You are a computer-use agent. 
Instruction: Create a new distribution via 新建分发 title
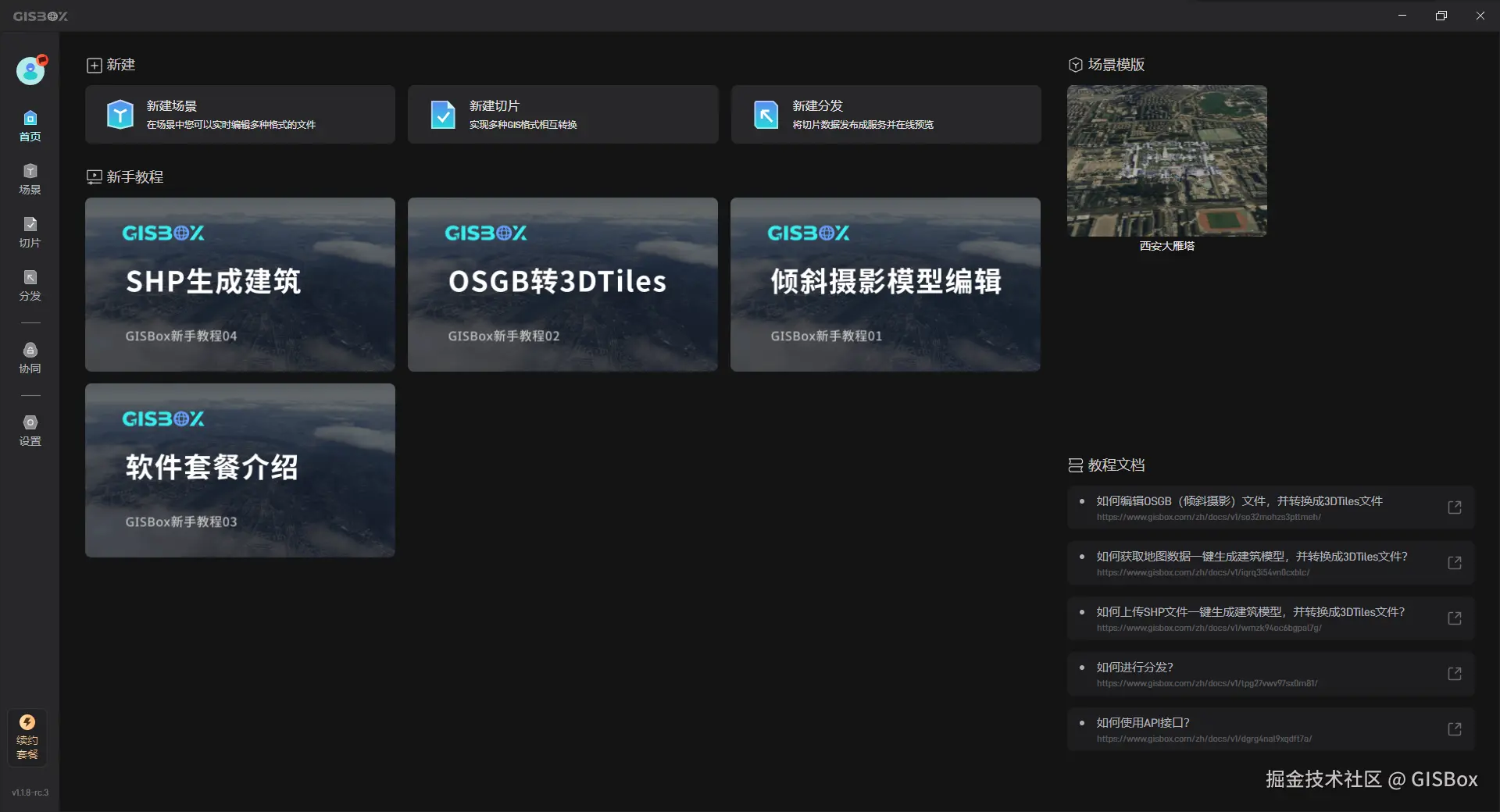pos(817,105)
